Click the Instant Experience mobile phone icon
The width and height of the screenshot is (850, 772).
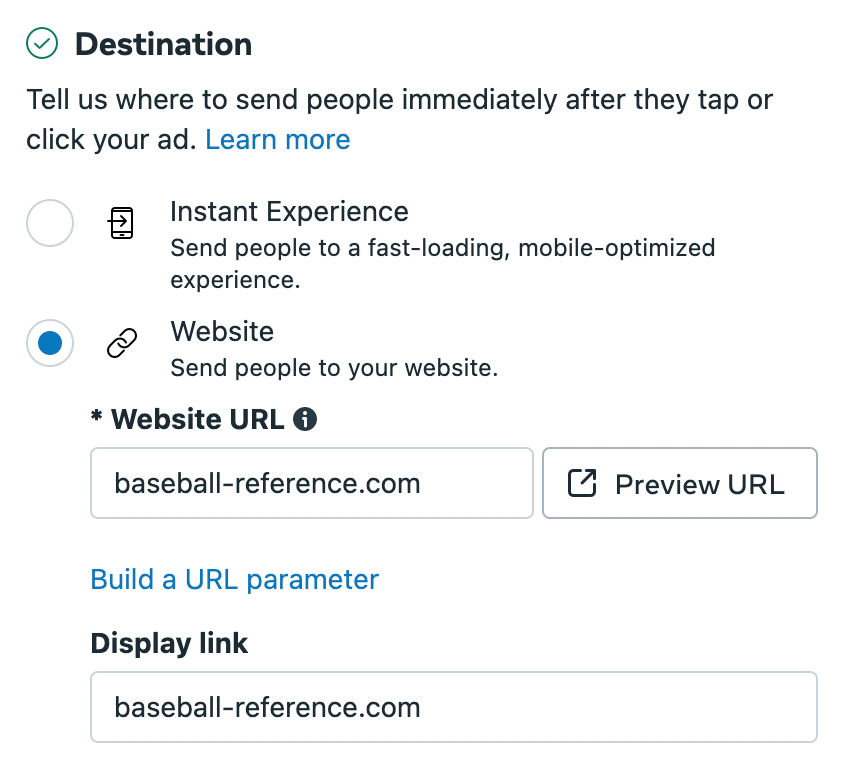tap(121, 223)
